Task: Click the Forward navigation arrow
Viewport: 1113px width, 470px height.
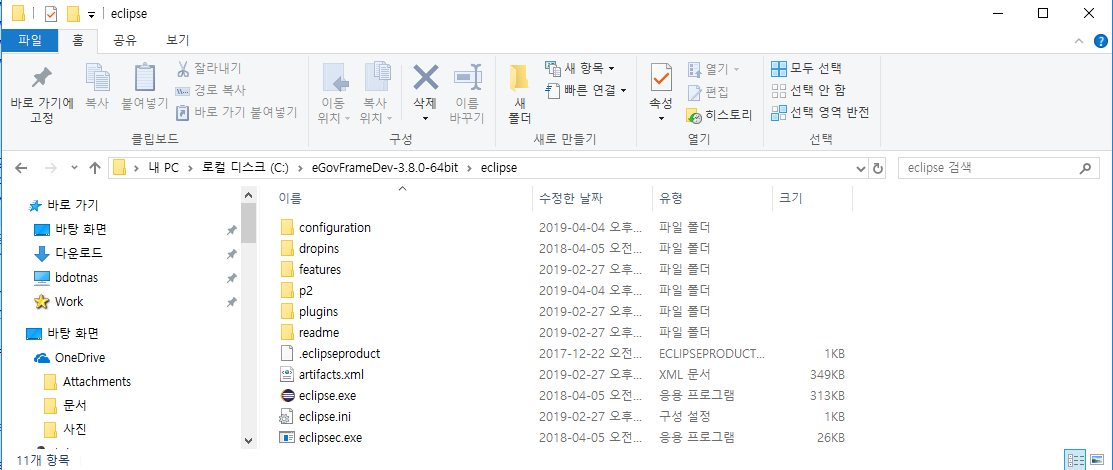Action: tap(50, 168)
